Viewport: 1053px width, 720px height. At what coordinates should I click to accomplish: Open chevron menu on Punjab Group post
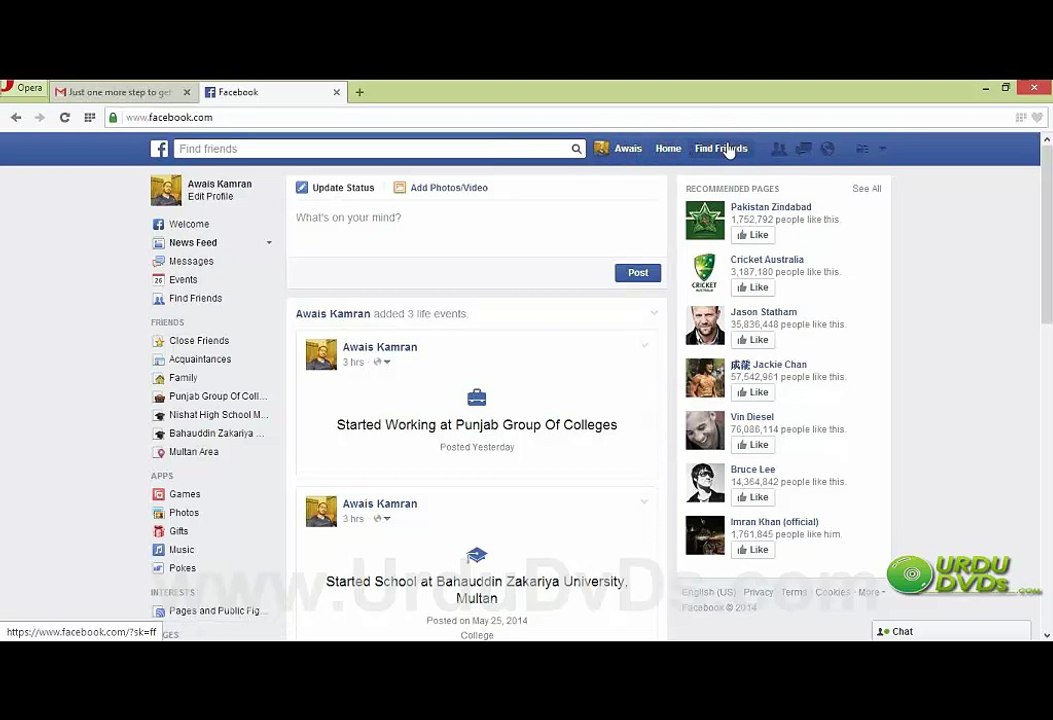[645, 345]
